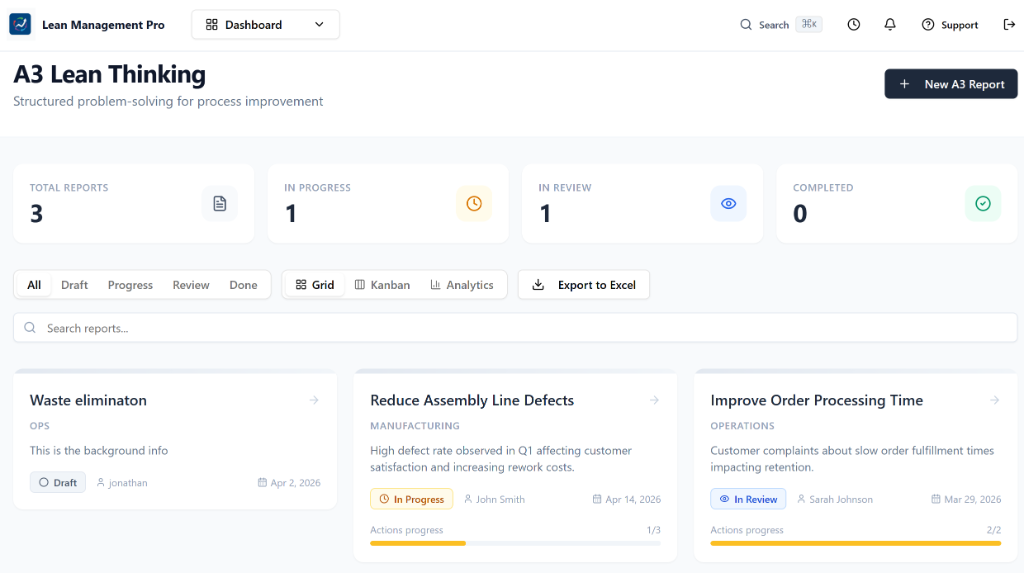Image resolution: width=1024 pixels, height=573 pixels.
Task: Click the Draft status badge
Action: (x=57, y=482)
